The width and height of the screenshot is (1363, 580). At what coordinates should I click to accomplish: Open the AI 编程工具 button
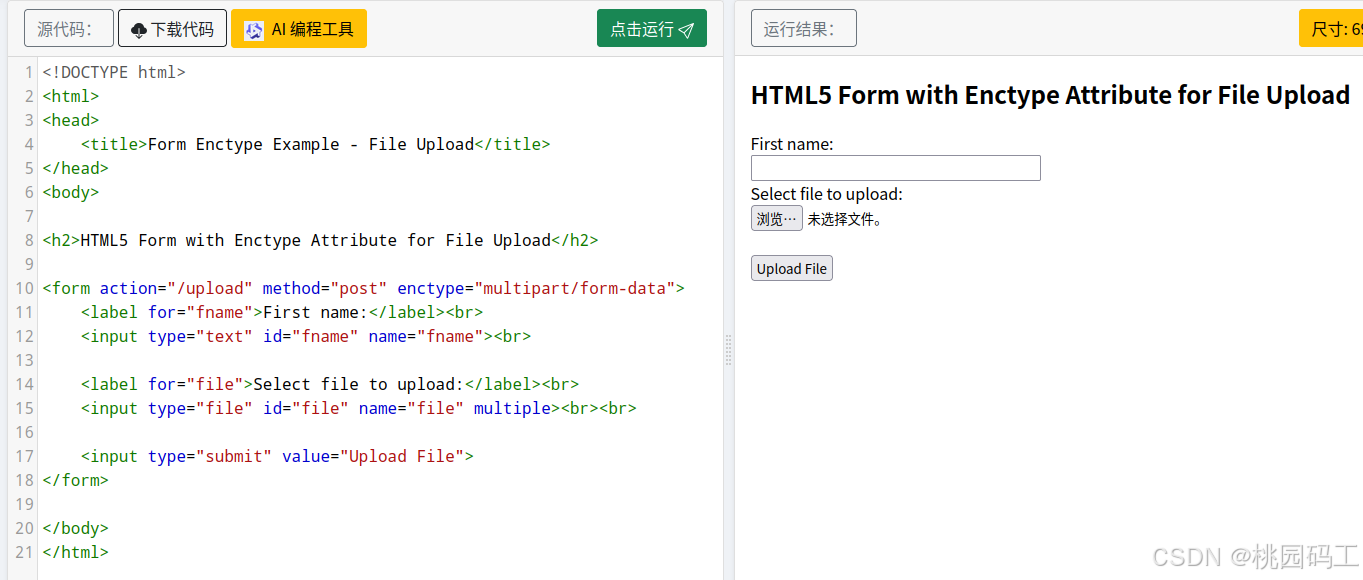click(299, 29)
